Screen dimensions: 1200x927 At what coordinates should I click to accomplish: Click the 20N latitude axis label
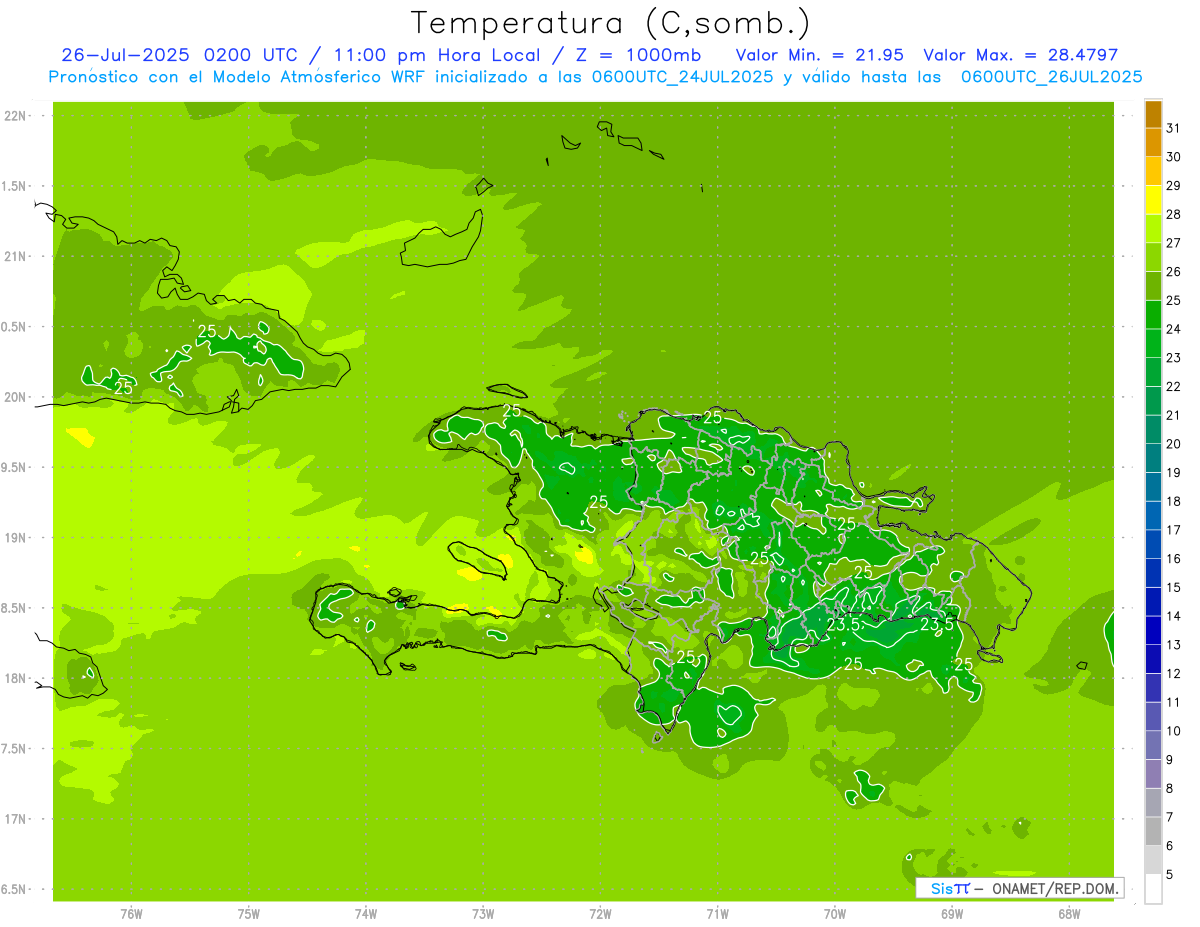coord(16,397)
